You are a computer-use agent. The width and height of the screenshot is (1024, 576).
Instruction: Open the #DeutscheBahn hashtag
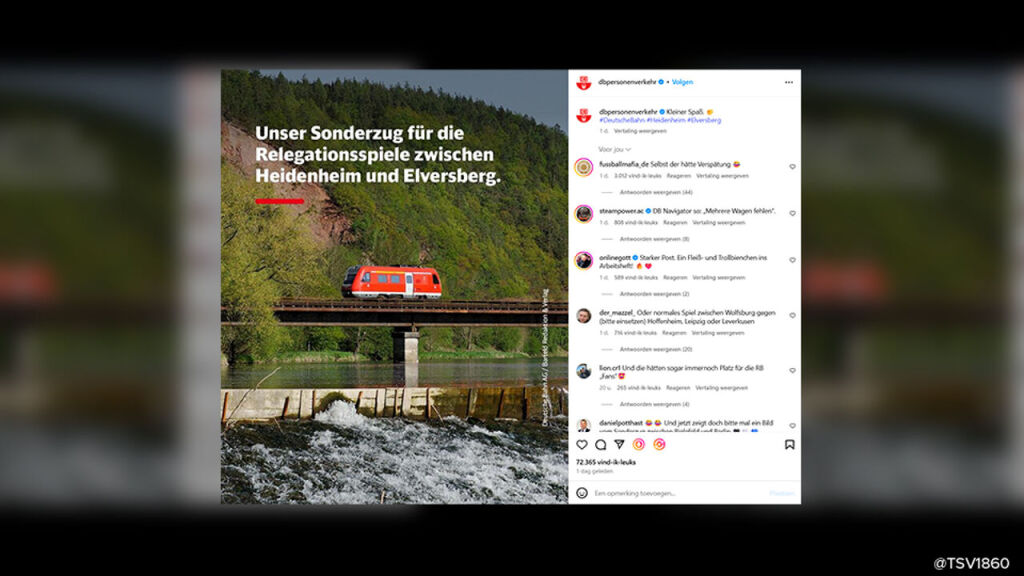[x=622, y=120]
